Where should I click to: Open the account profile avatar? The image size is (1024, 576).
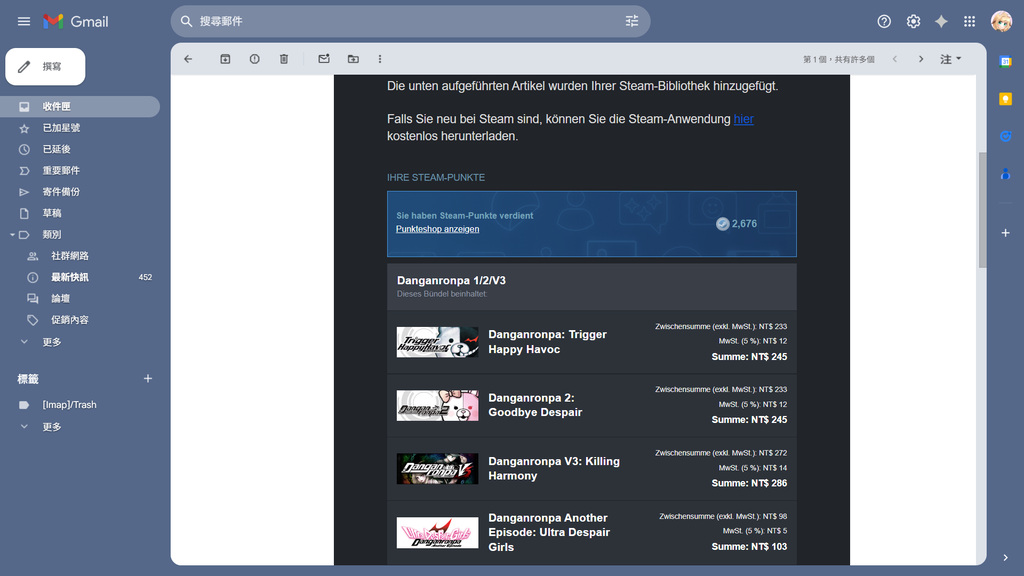[x=1001, y=22]
